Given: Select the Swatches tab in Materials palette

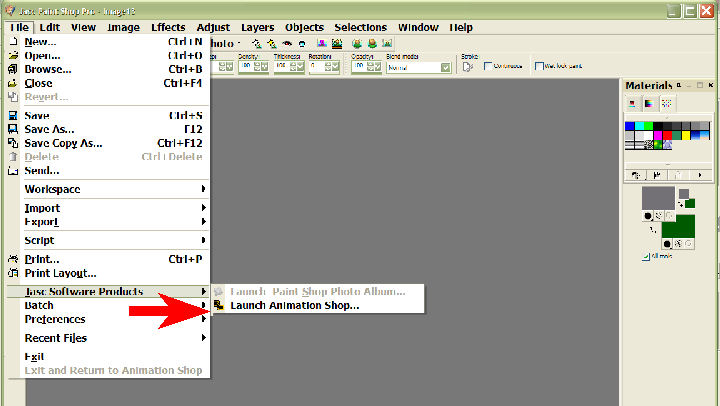Looking at the screenshot, I should point(667,103).
